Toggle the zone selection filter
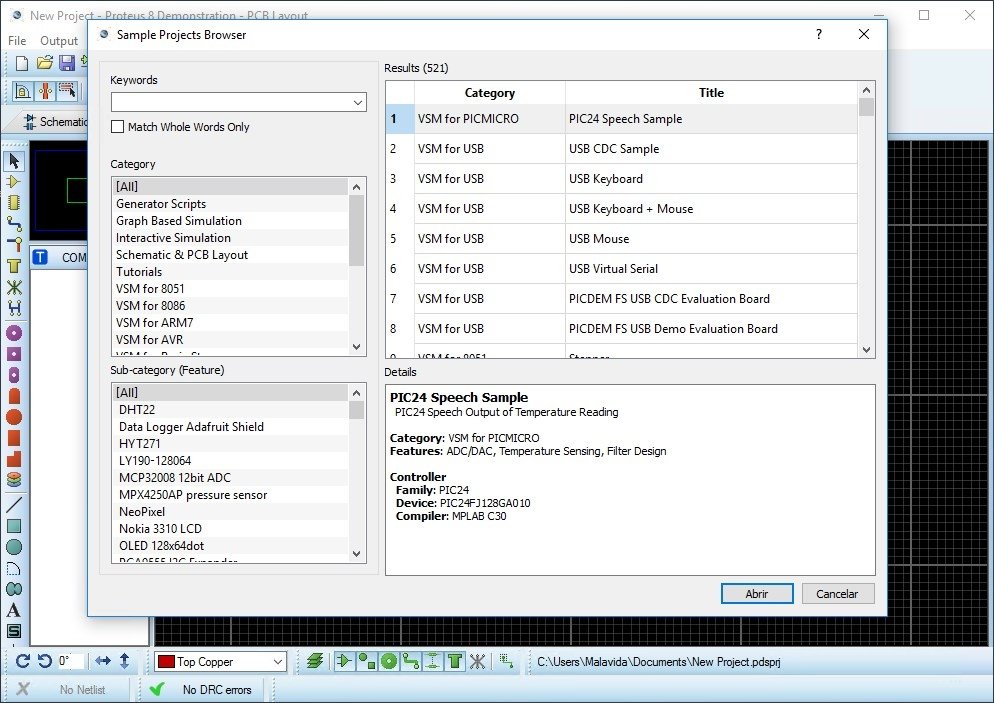 pyautogui.click(x=455, y=662)
